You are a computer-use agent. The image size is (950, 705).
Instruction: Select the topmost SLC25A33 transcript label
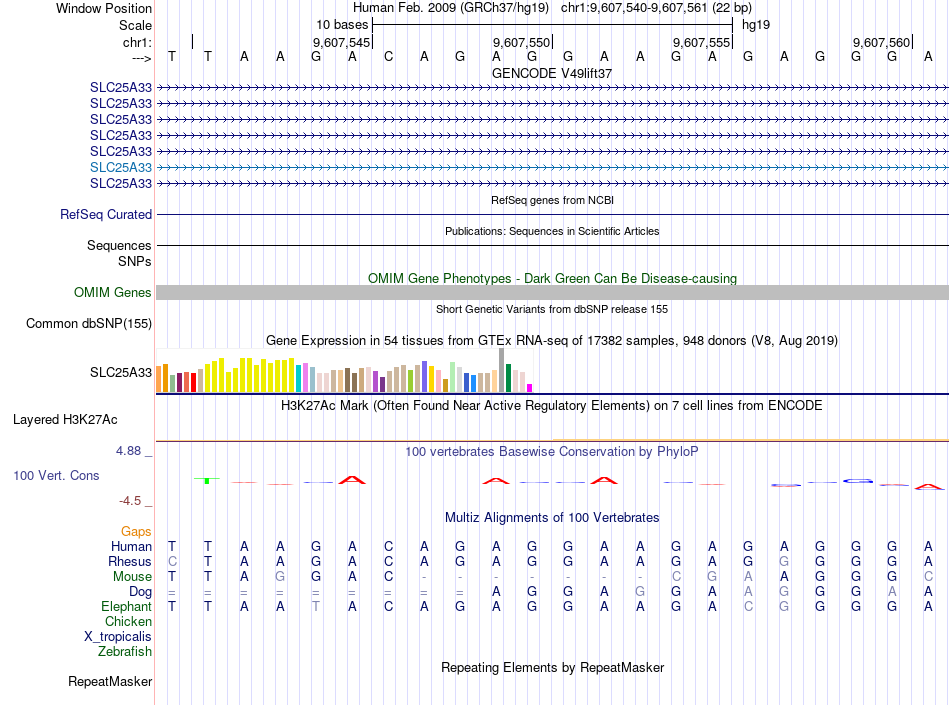click(x=121, y=87)
